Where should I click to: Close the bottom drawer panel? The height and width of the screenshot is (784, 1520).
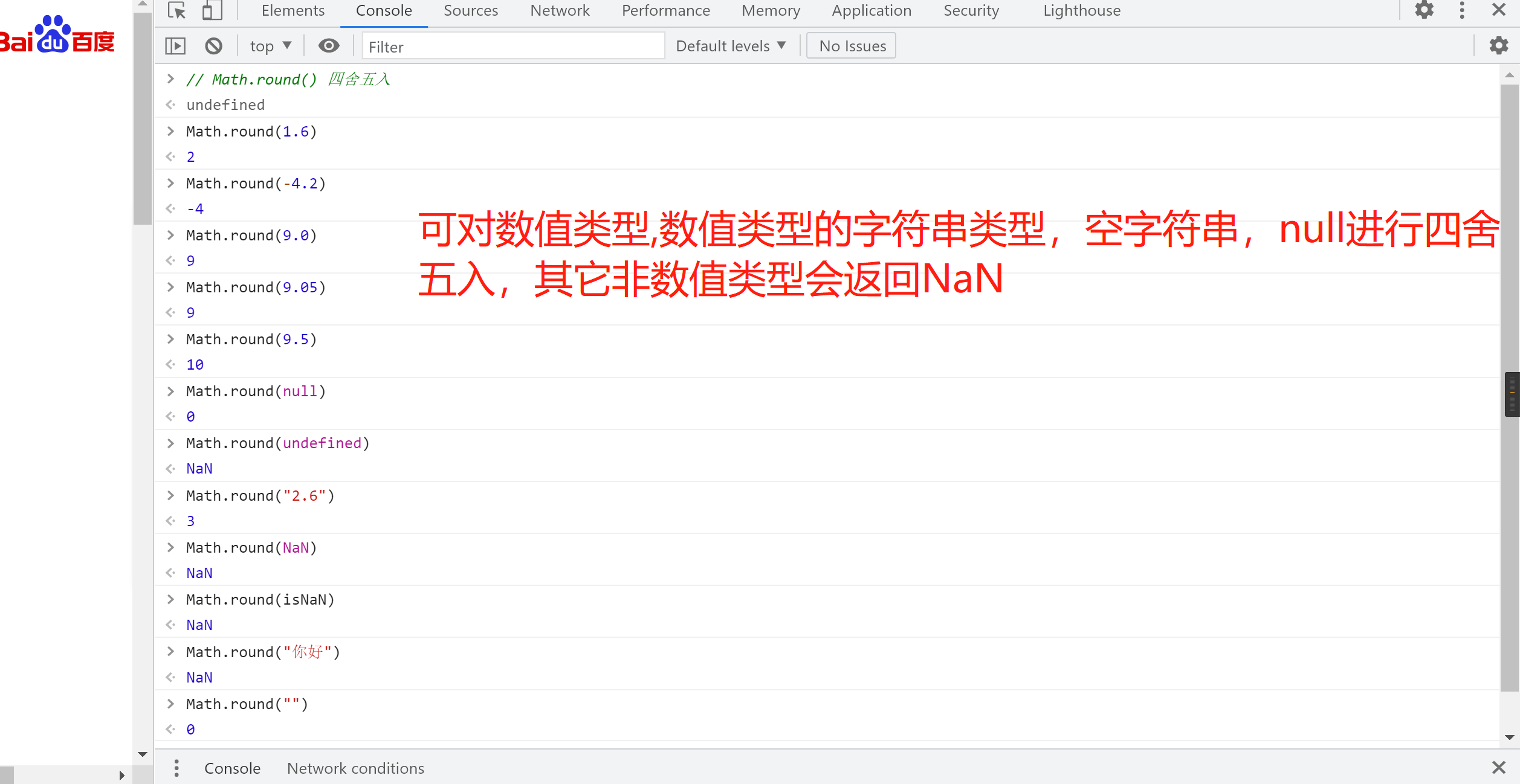coord(1499,768)
